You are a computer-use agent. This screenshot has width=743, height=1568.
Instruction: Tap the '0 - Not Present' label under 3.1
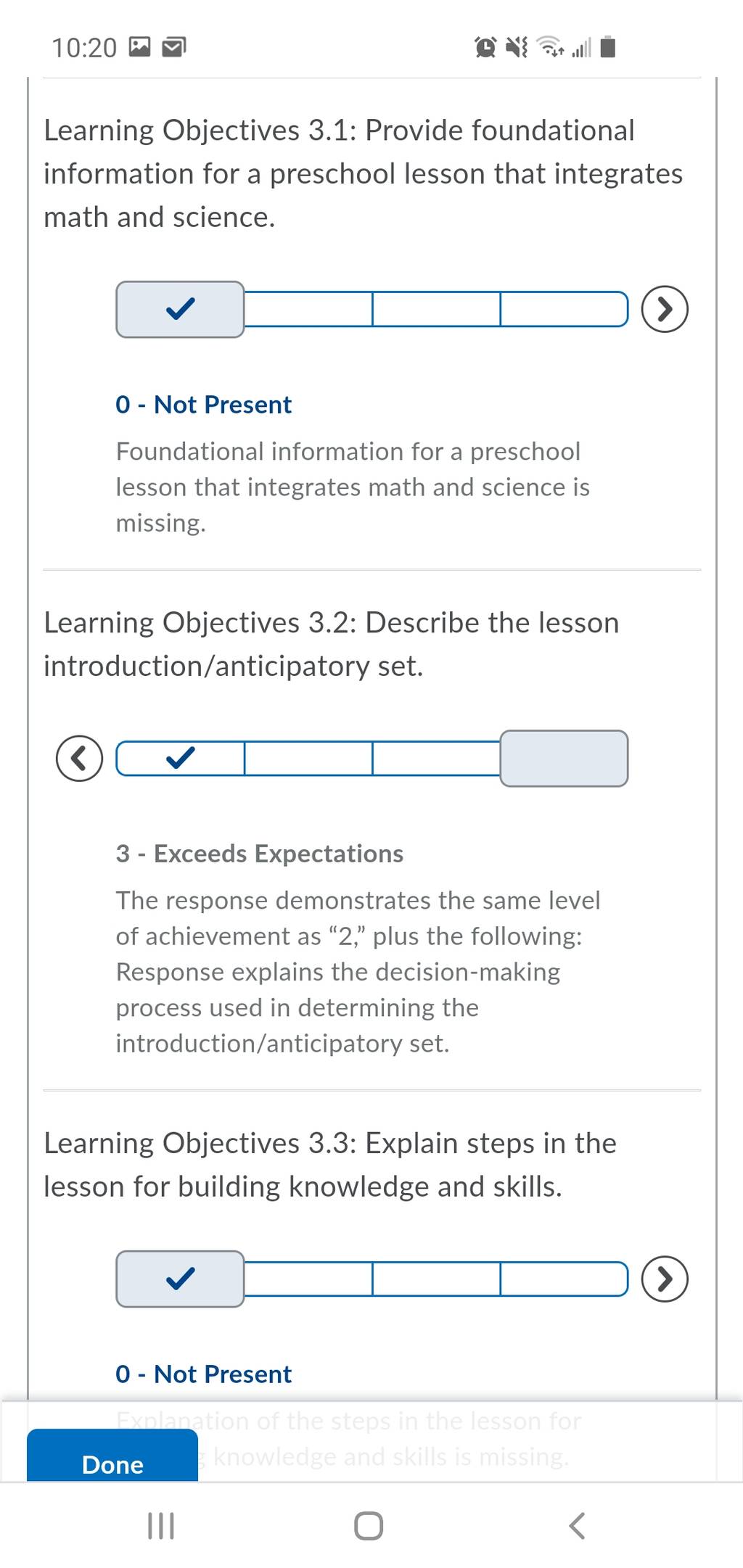tap(203, 405)
